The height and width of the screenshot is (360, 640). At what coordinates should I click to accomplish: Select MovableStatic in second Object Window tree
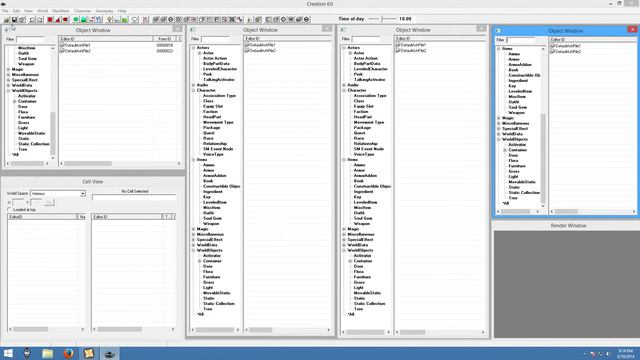click(x=217, y=293)
